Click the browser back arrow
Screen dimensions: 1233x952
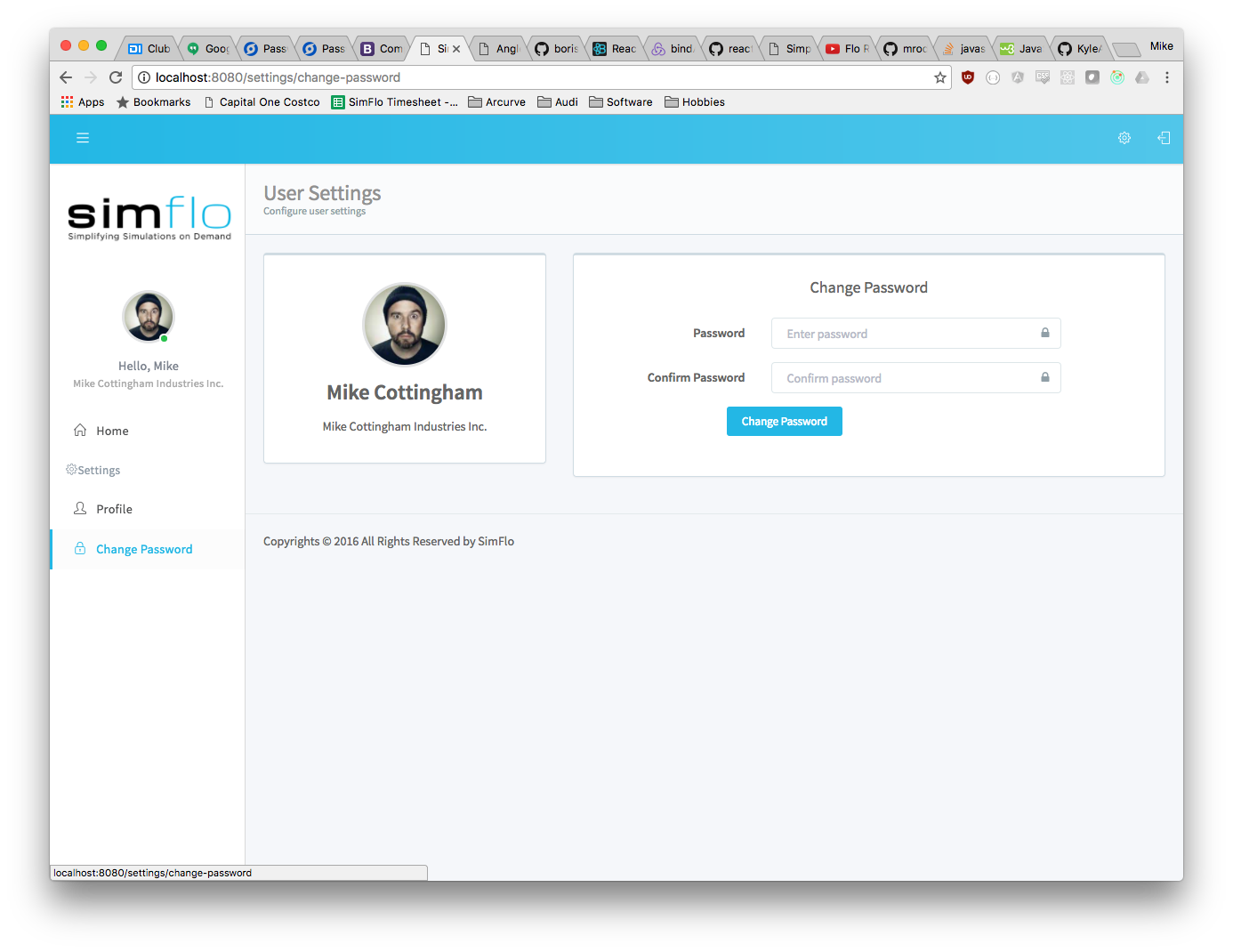[x=66, y=77]
